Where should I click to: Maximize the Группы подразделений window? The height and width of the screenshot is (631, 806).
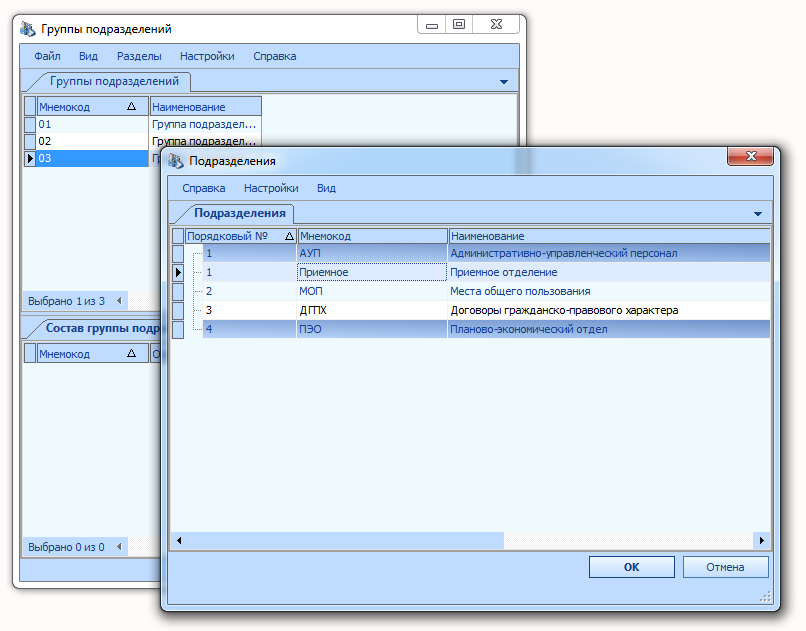coord(459,25)
